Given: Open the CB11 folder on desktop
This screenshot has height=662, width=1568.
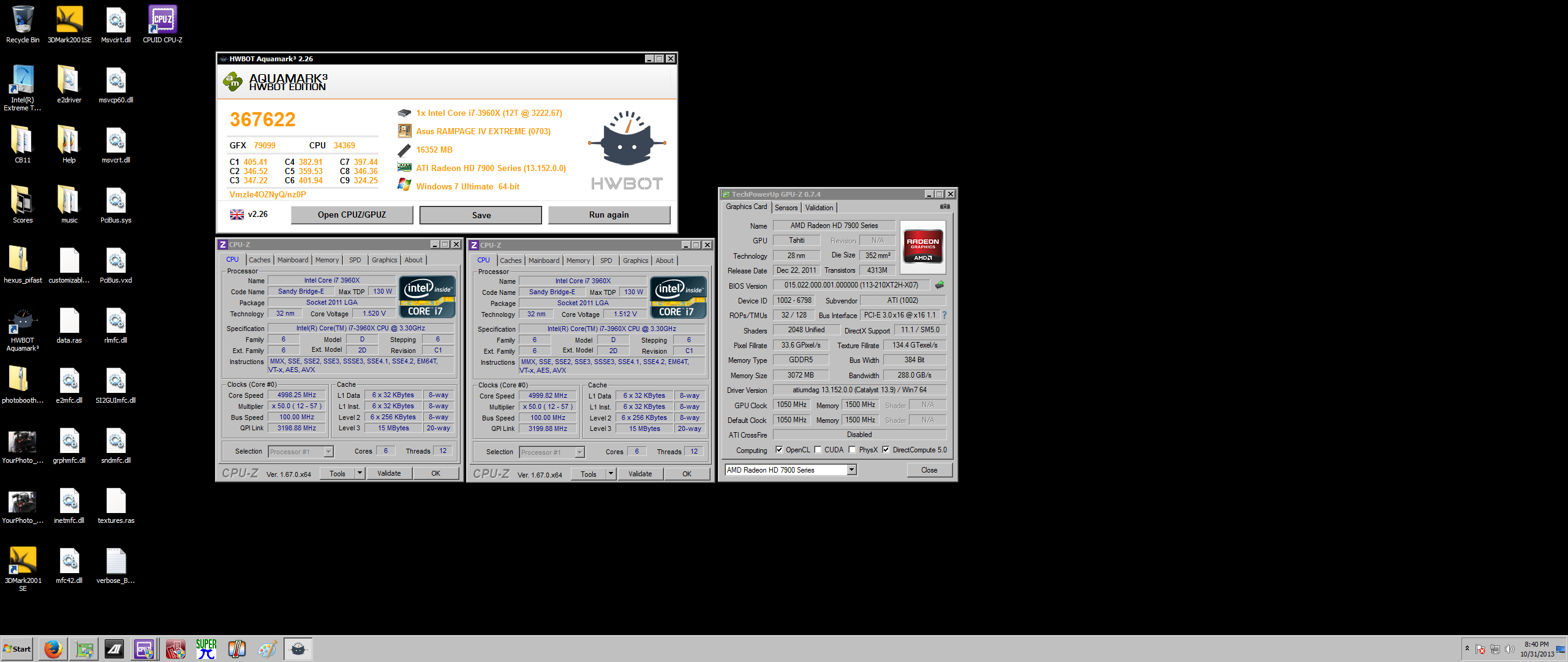Looking at the screenshot, I should (x=23, y=145).
